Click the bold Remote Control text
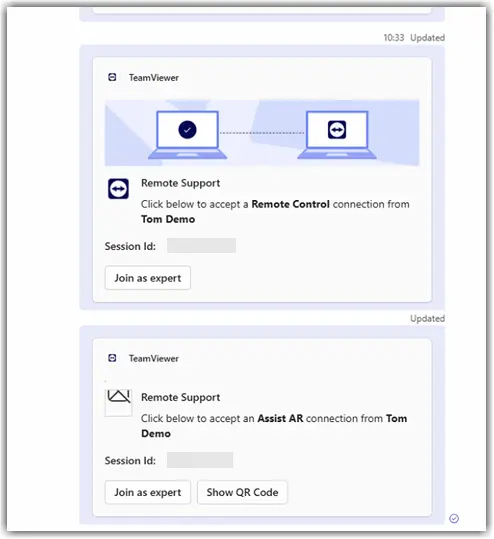The image size is (494, 539). [290, 204]
